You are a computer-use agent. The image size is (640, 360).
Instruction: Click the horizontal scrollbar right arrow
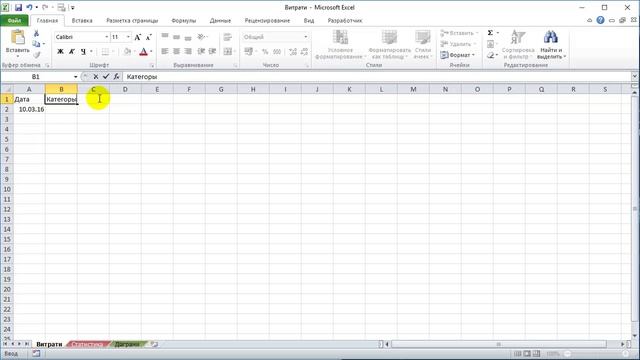coord(622,344)
